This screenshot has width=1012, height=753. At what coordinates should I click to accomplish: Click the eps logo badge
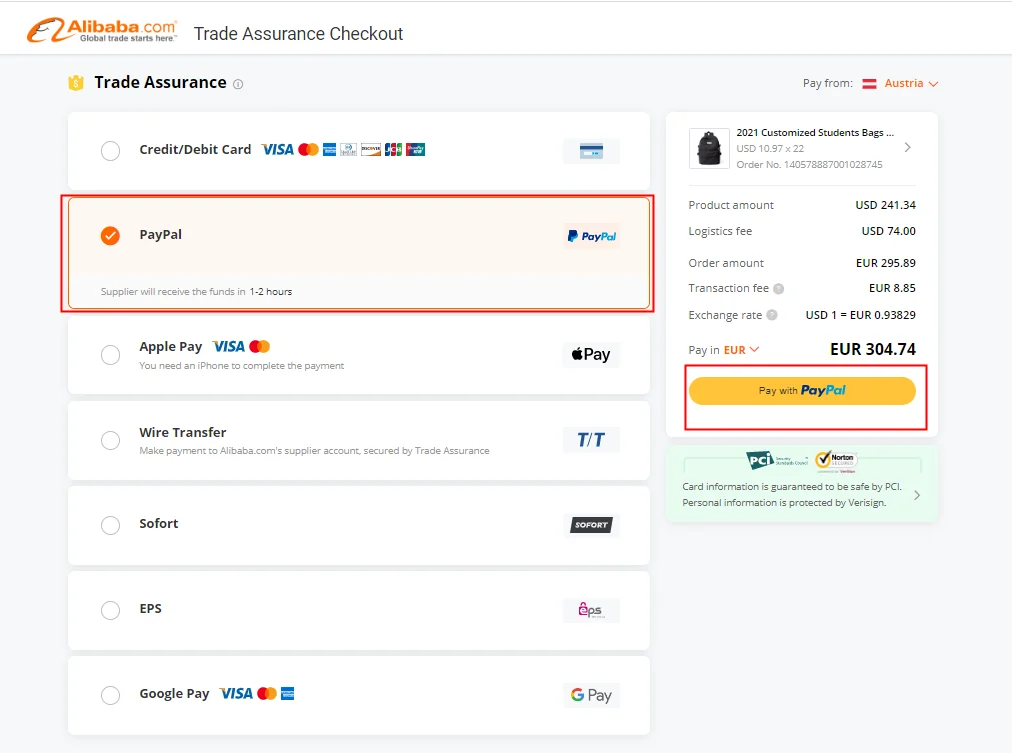pos(591,610)
